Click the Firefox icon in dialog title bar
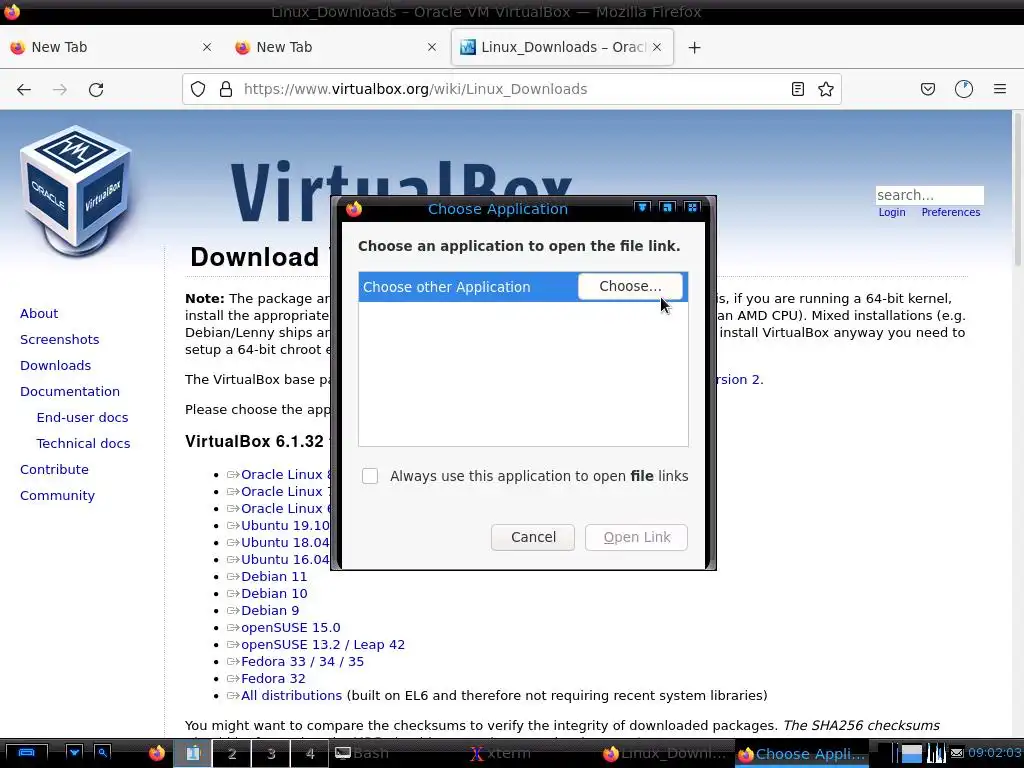 click(354, 209)
